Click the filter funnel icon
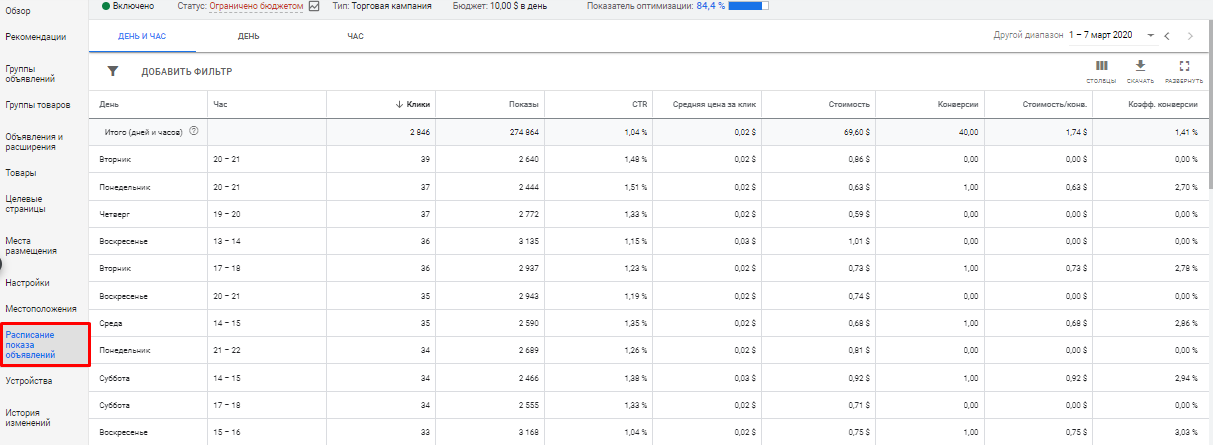 (113, 71)
